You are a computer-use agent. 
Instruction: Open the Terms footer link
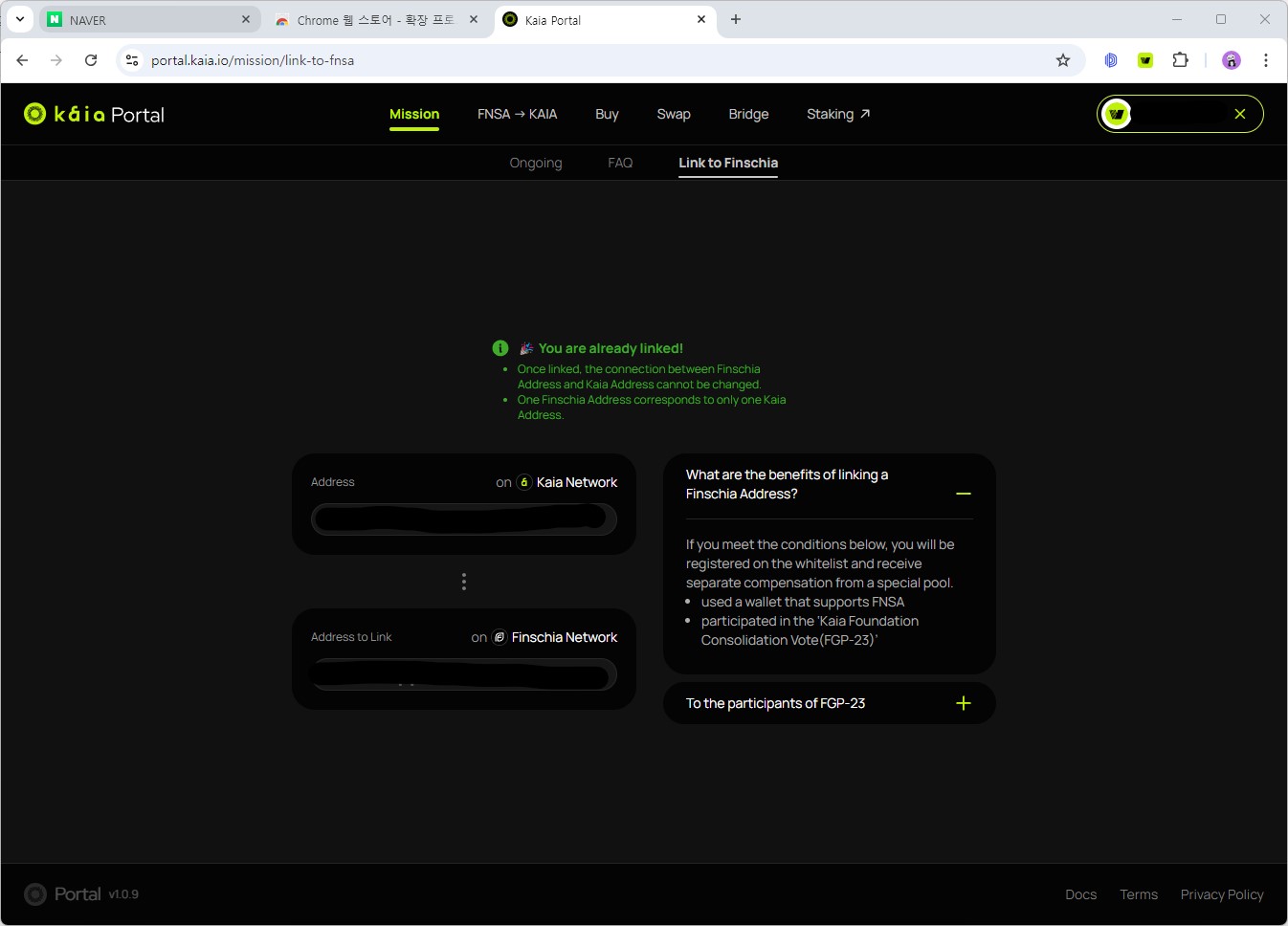[x=1139, y=894]
